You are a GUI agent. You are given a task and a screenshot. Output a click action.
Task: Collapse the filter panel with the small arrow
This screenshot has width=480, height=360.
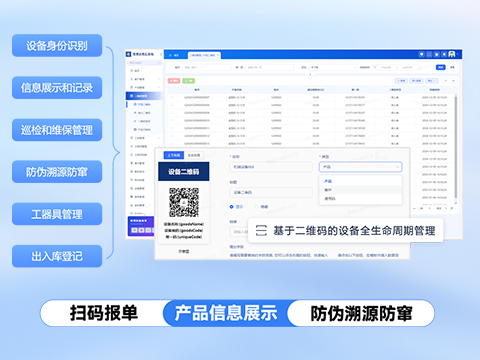coord(310,75)
